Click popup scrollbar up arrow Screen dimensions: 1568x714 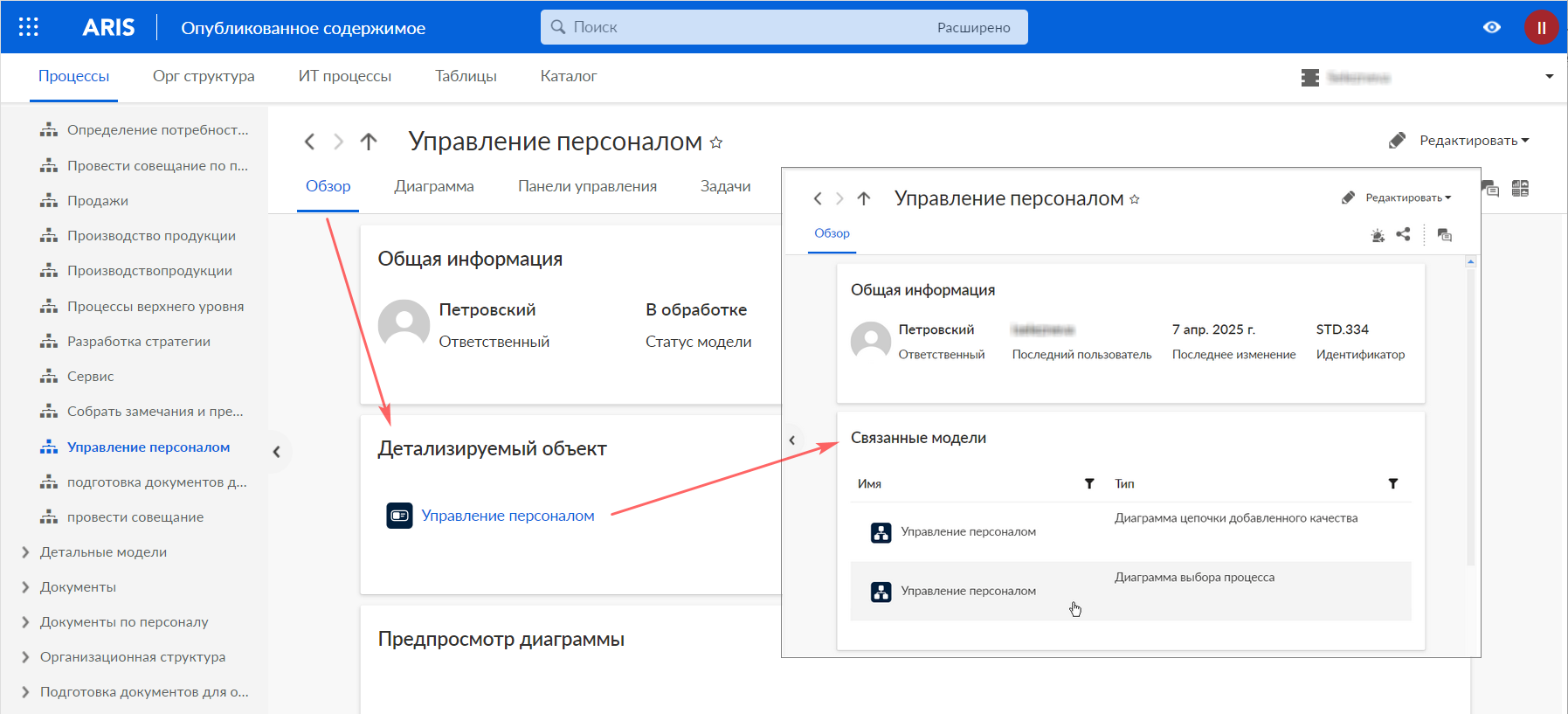coord(1471,262)
